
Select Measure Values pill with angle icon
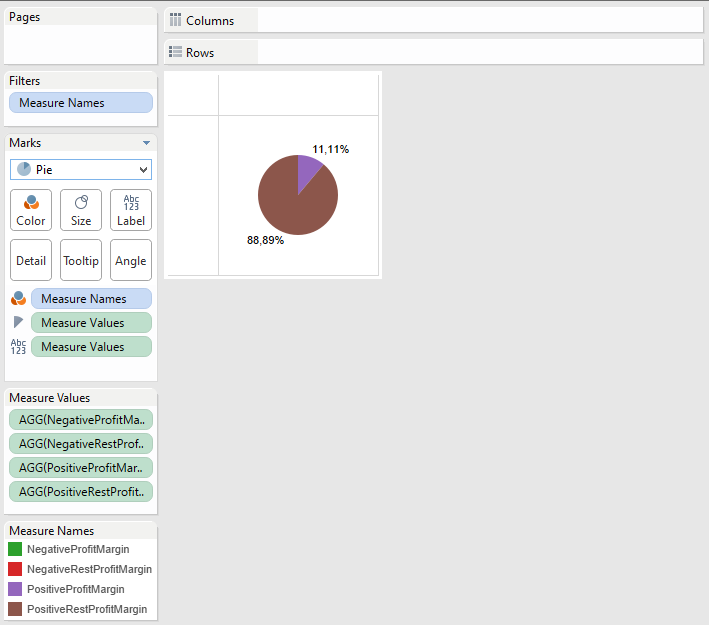pos(91,322)
